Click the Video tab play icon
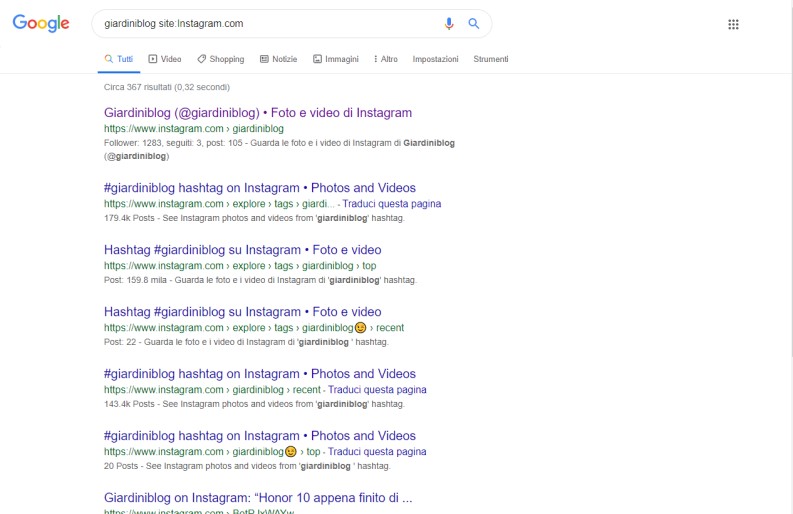Image resolution: width=793 pixels, height=514 pixels. click(x=153, y=59)
